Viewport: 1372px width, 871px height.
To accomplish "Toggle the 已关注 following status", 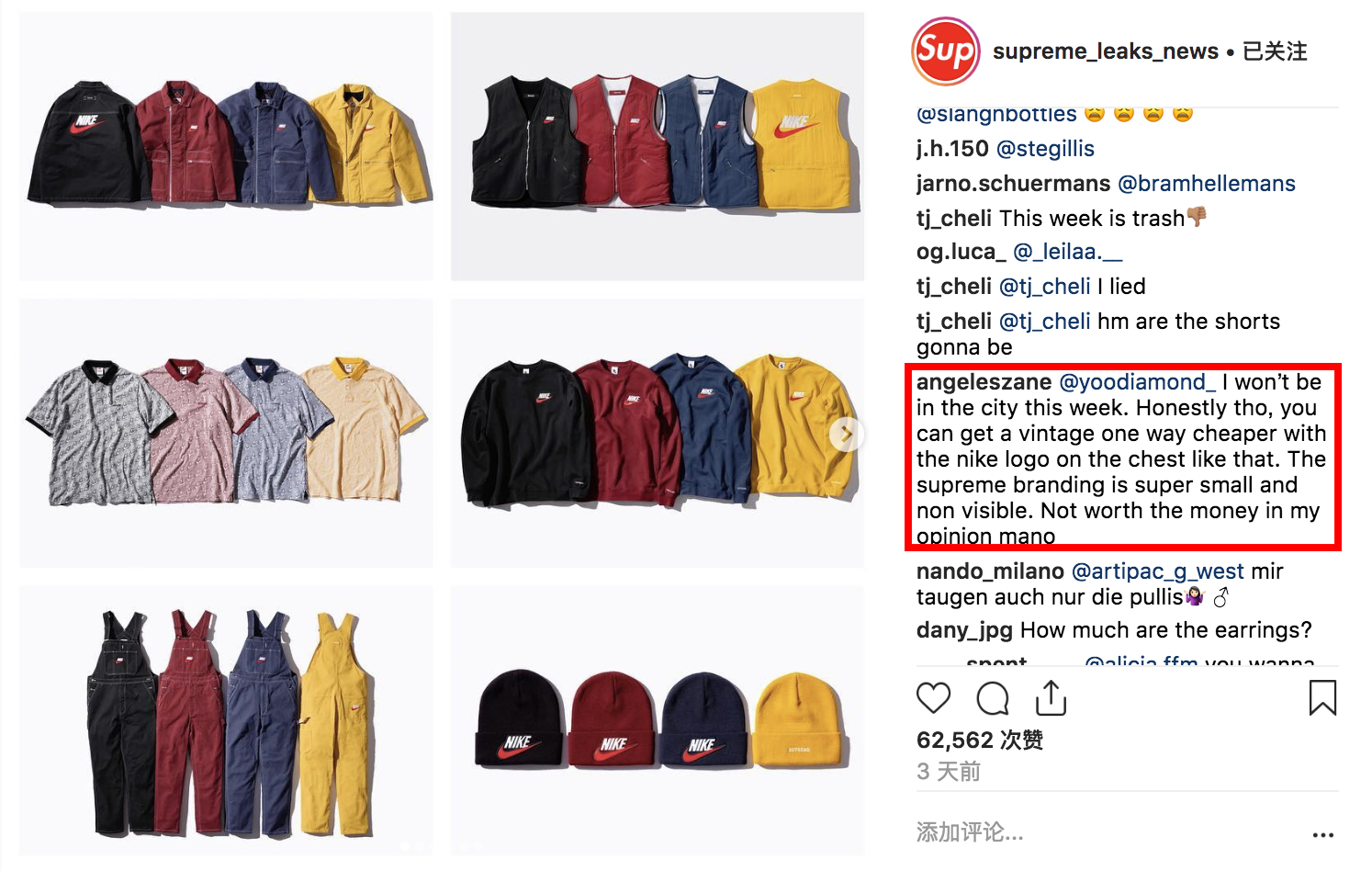I will tap(1275, 51).
